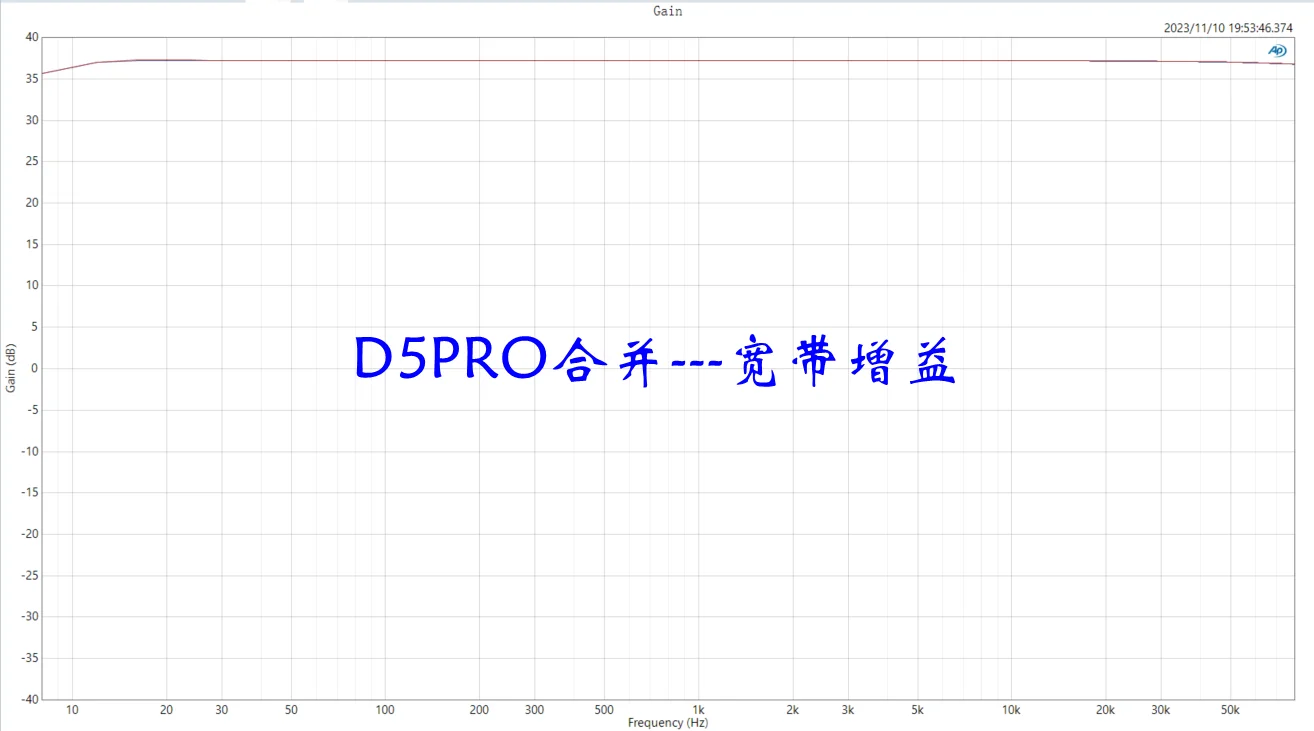This screenshot has width=1314, height=731.
Task: Select the Gain title above the graph
Action: pyautogui.click(x=668, y=11)
